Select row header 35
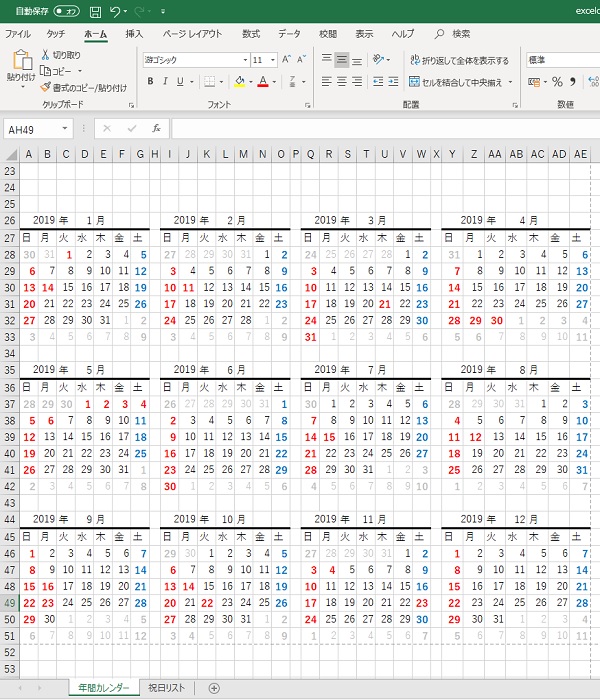The width and height of the screenshot is (600, 700). pos(10,370)
